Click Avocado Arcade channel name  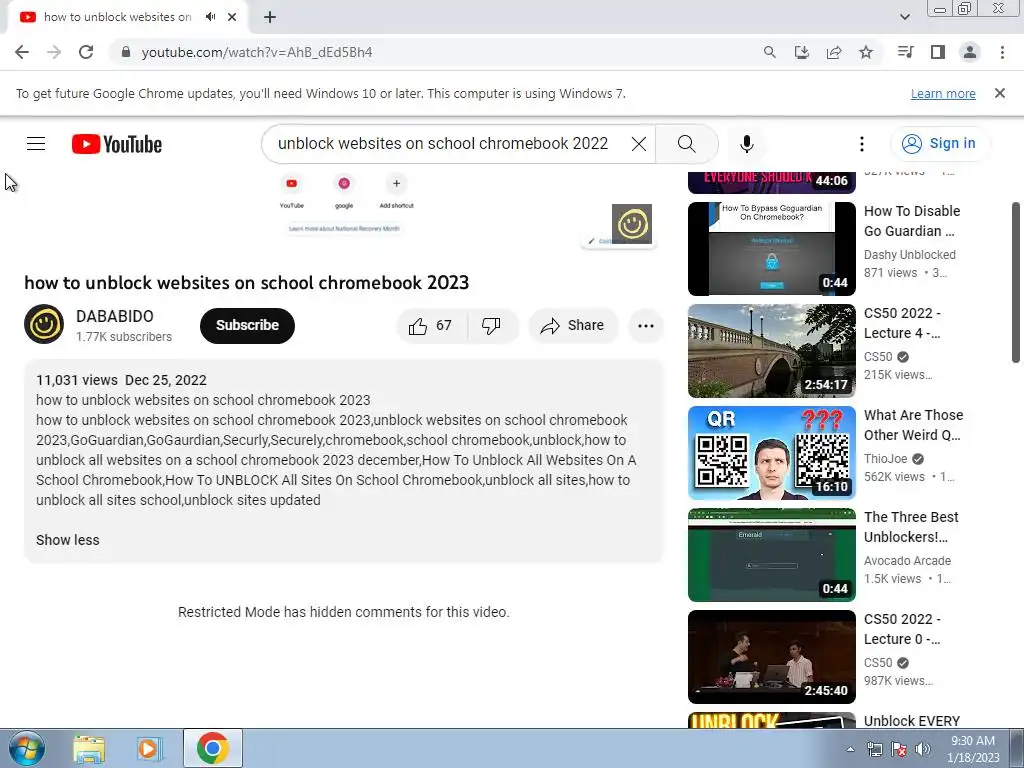pos(908,561)
